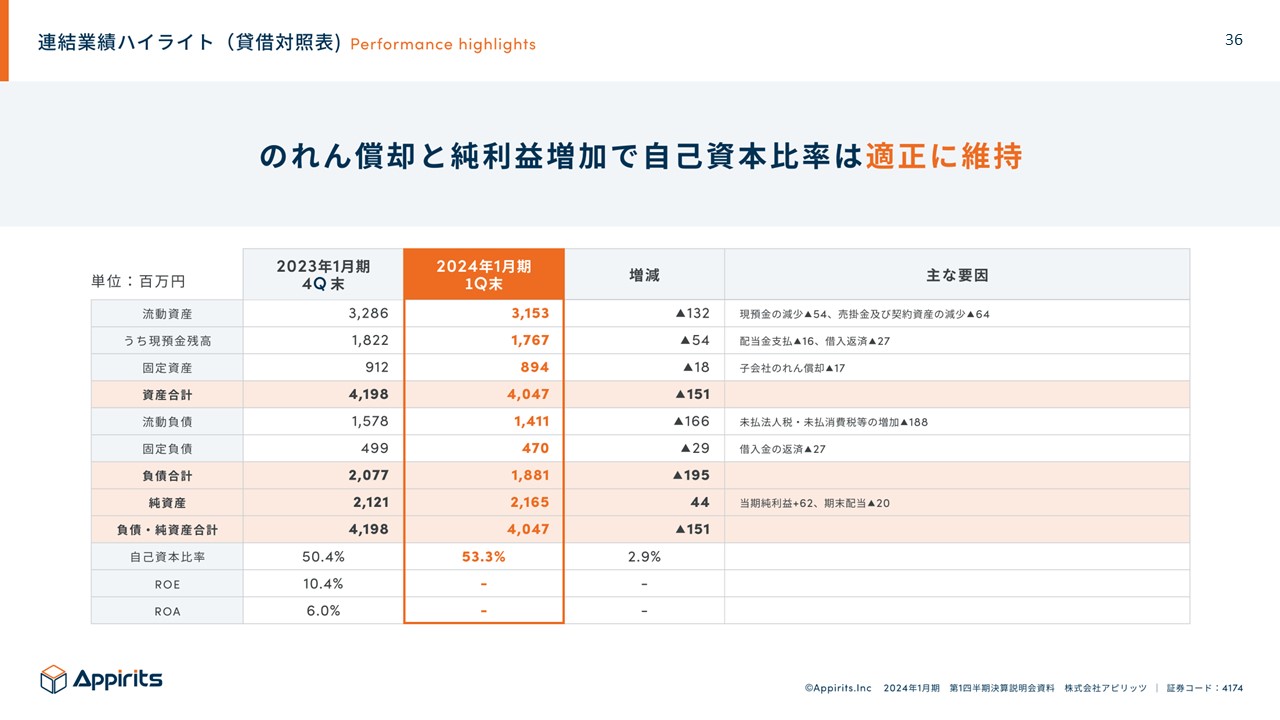
Task: Click the 自己資本比率 row label
Action: [x=167, y=557]
